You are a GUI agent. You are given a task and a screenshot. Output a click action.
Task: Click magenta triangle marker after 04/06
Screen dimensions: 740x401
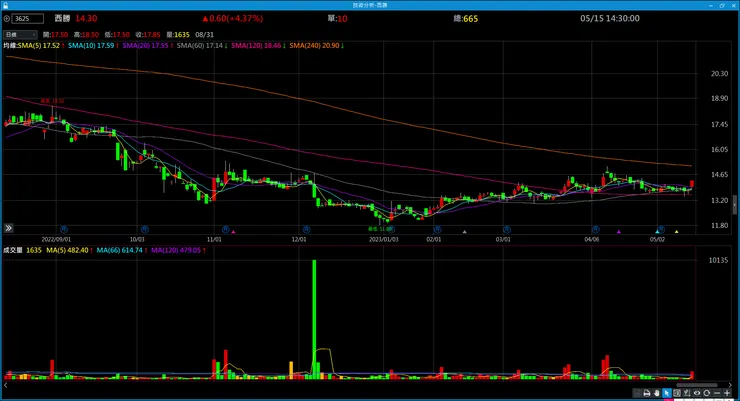coord(619,232)
